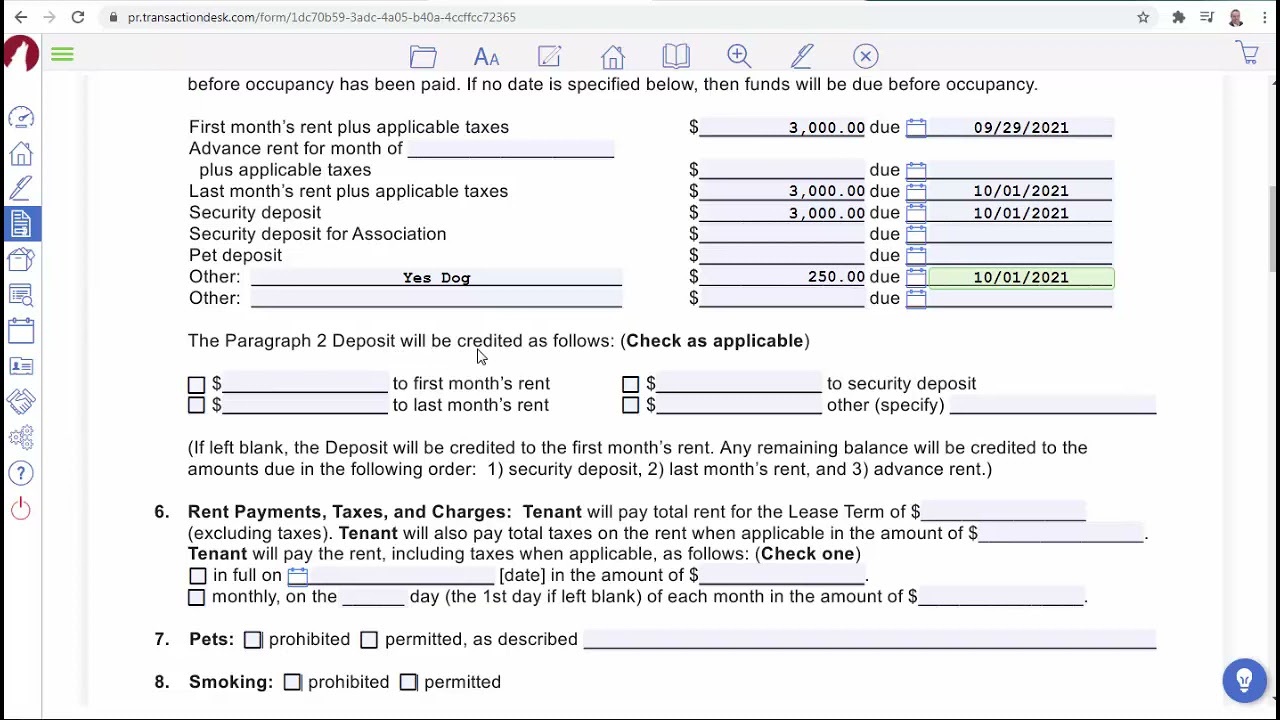Viewport: 1280px width, 720px height.
Task: Check Smoking permitted checkbox
Action: (x=408, y=682)
